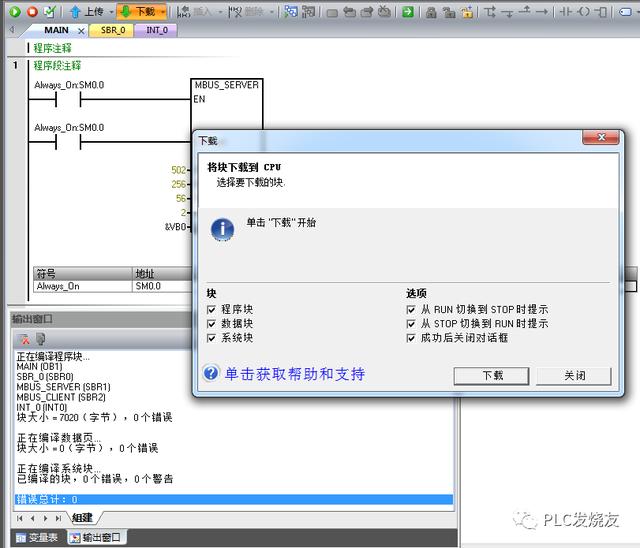This screenshot has height=548, width=640.
Task: Click the copy output icon in output window
Action: tap(40, 340)
